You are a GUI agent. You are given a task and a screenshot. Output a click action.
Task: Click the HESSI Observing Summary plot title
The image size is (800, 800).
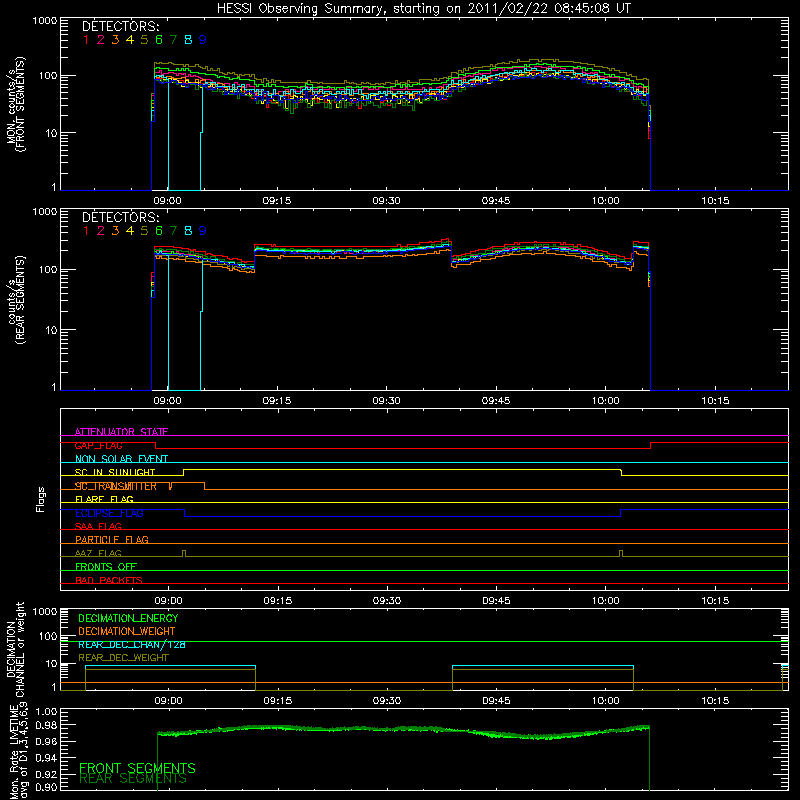pyautogui.click(x=423, y=9)
